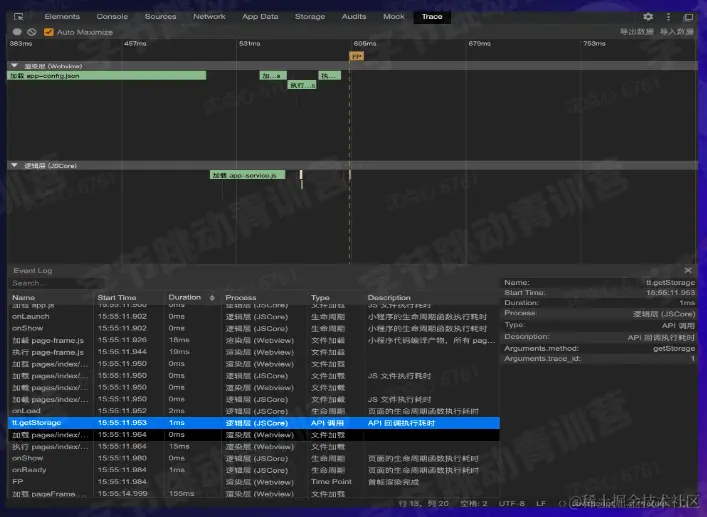Open the Console tab
The height and width of the screenshot is (517, 707).
(x=112, y=17)
